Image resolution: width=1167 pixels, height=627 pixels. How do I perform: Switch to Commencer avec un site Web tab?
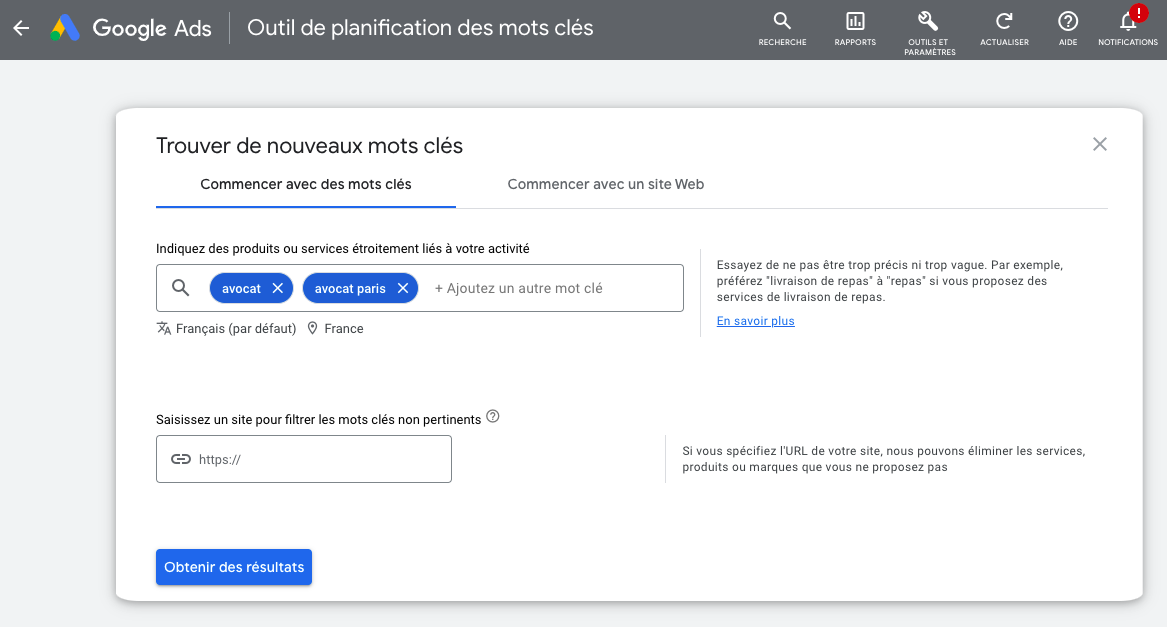coord(605,184)
